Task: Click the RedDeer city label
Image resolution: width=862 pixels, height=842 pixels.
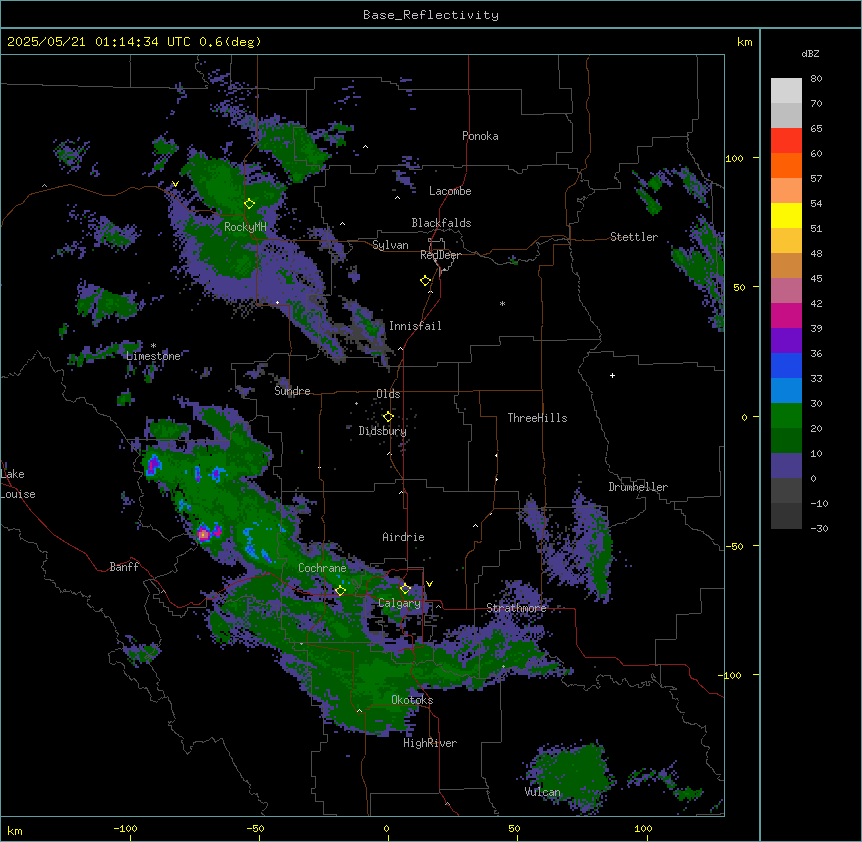Action: [x=440, y=255]
